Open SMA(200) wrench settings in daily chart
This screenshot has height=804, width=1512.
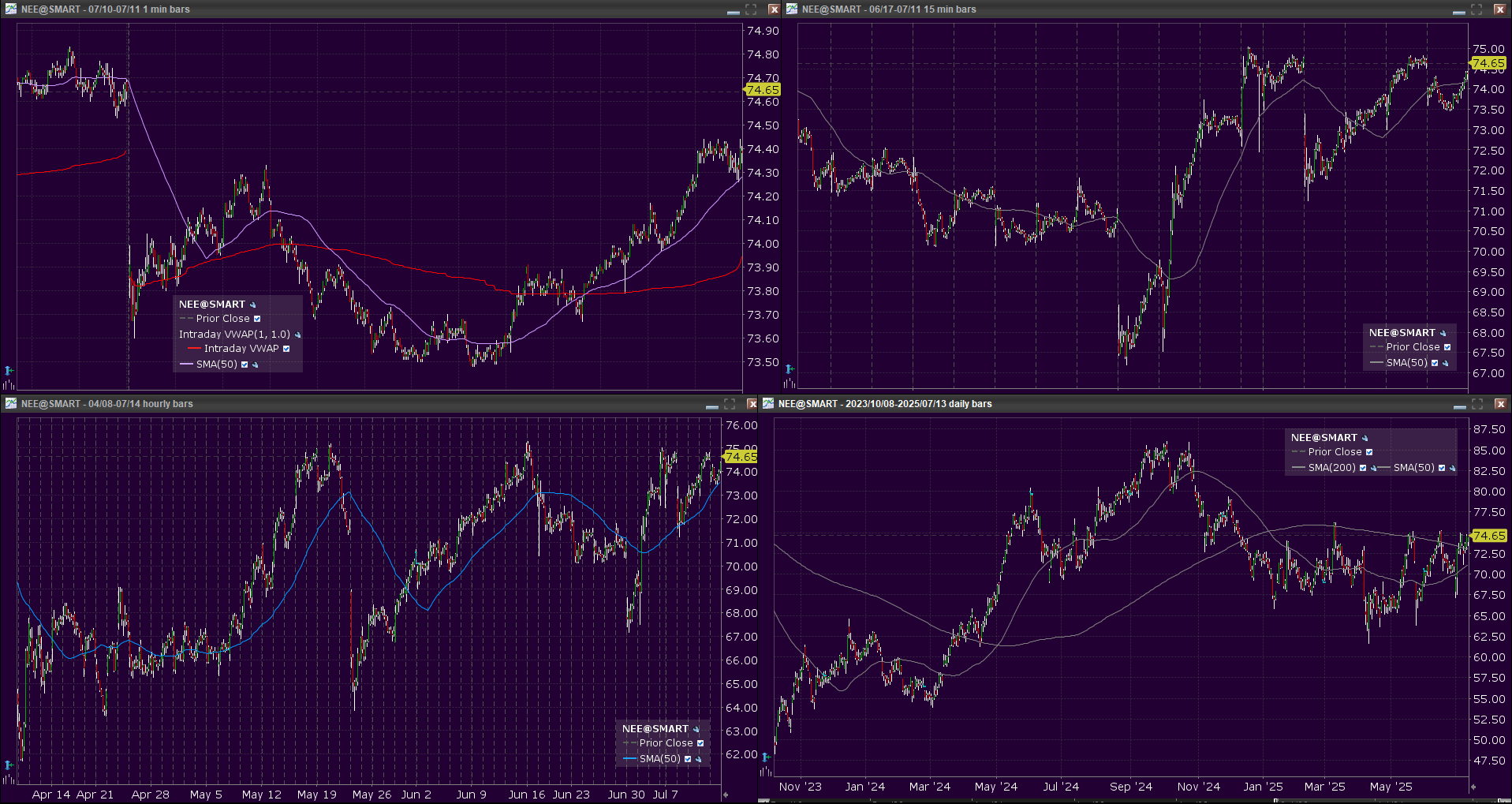[x=1374, y=468]
